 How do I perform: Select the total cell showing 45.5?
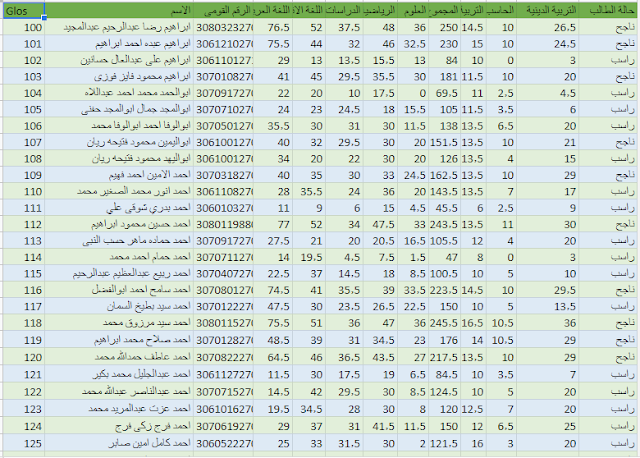[x=444, y=208]
